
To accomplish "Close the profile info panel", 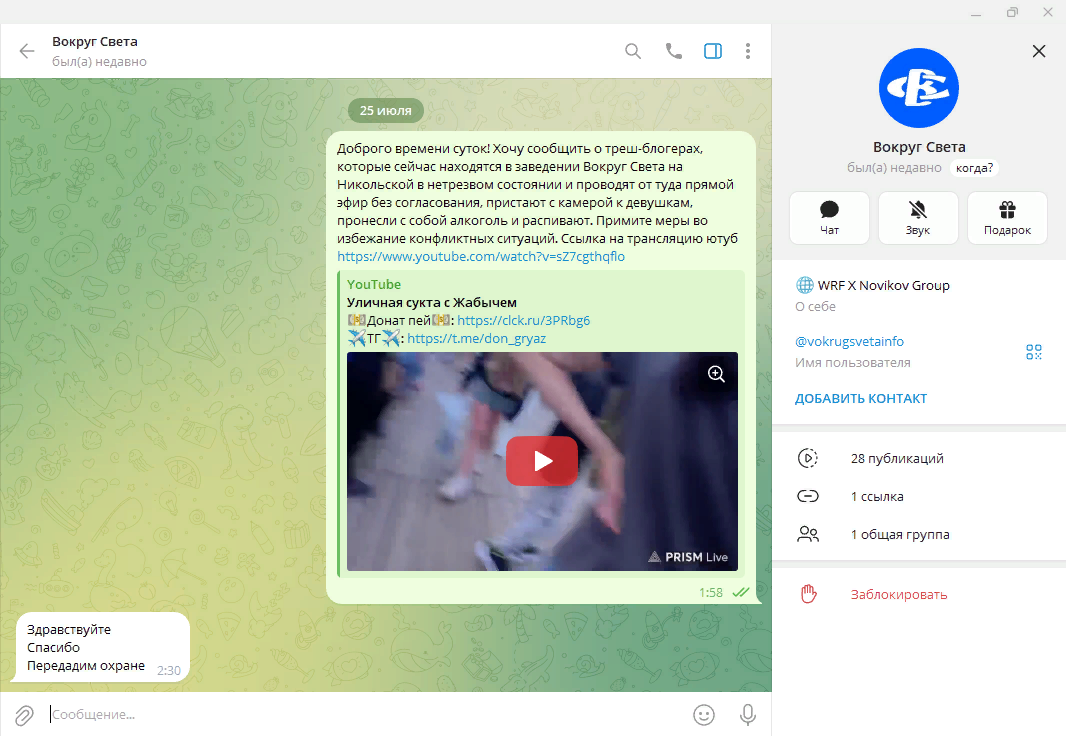I will coord(1039,51).
